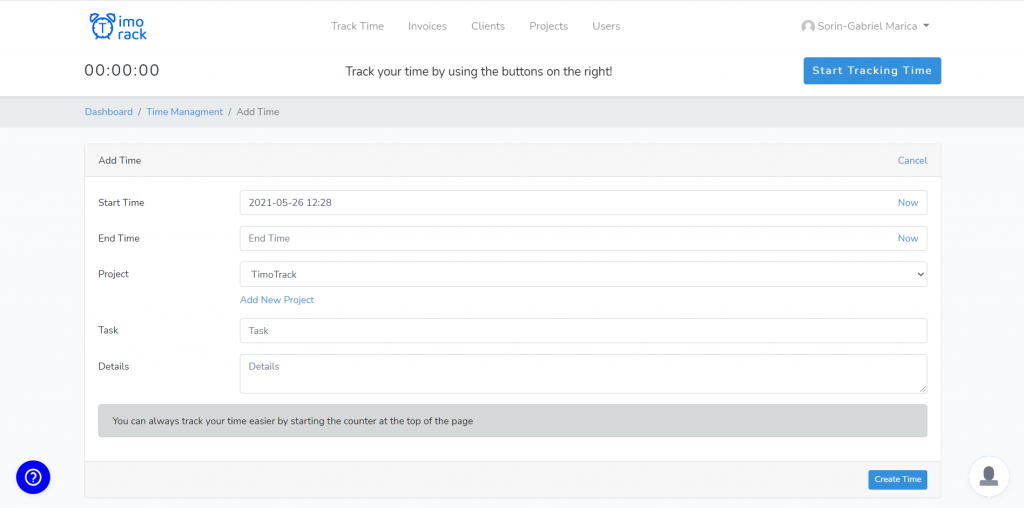The width and height of the screenshot is (1024, 508).
Task: Click the profile avatar next to Sorin-Gabriel Marica
Action: click(x=808, y=27)
